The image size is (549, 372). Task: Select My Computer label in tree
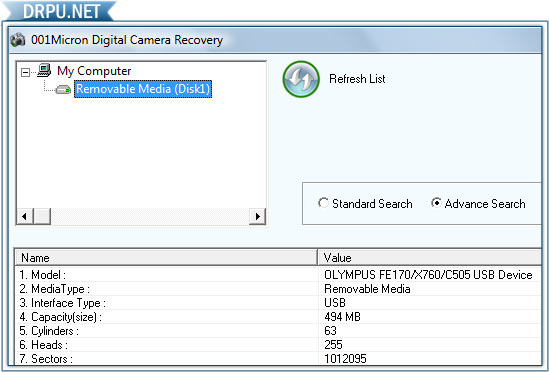point(94,71)
